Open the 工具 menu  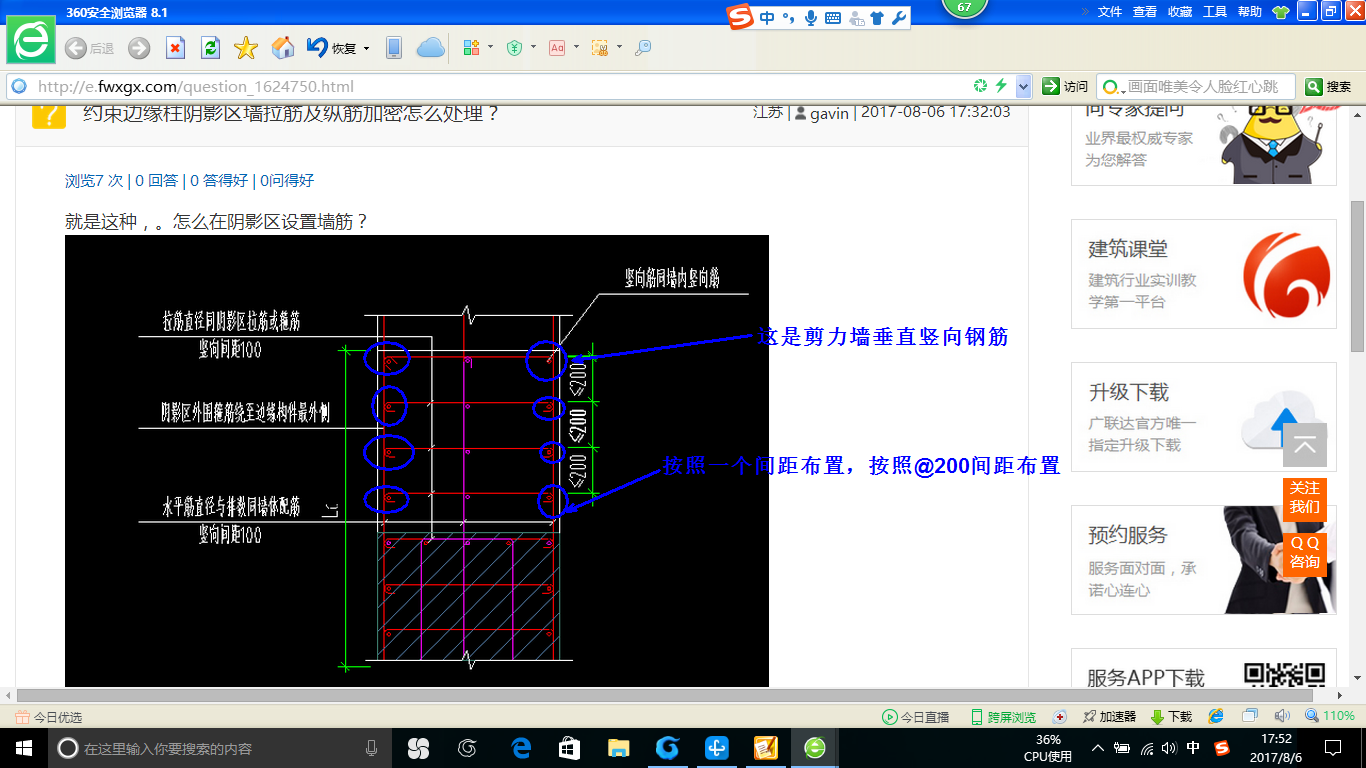(1215, 12)
